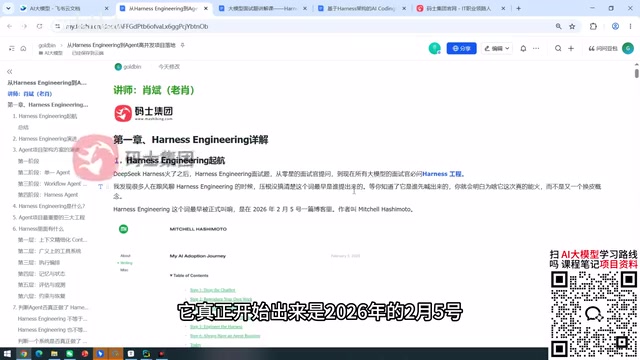
Task: Click the vertical page scrollbar thumb
Action: (x=636, y=73)
